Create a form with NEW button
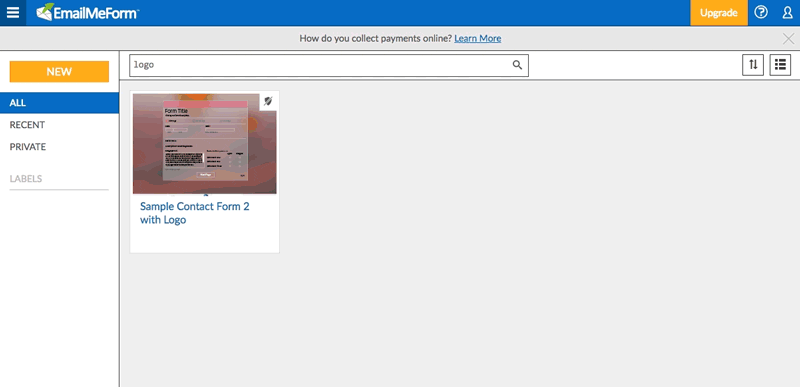Viewport: 800px width, 387px height. [x=59, y=72]
